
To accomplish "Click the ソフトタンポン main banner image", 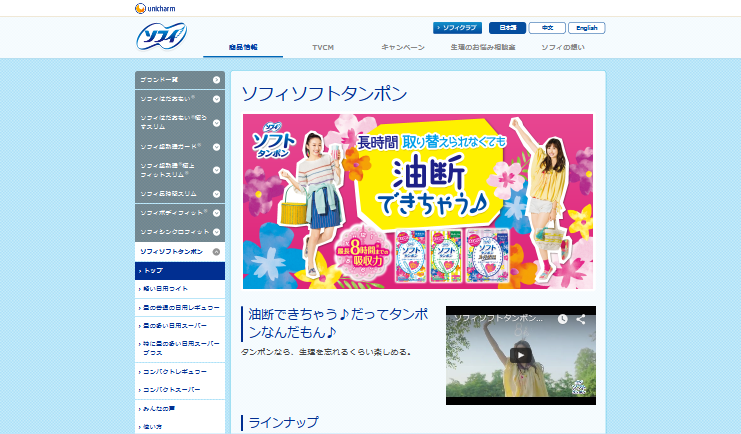I will pos(418,201).
